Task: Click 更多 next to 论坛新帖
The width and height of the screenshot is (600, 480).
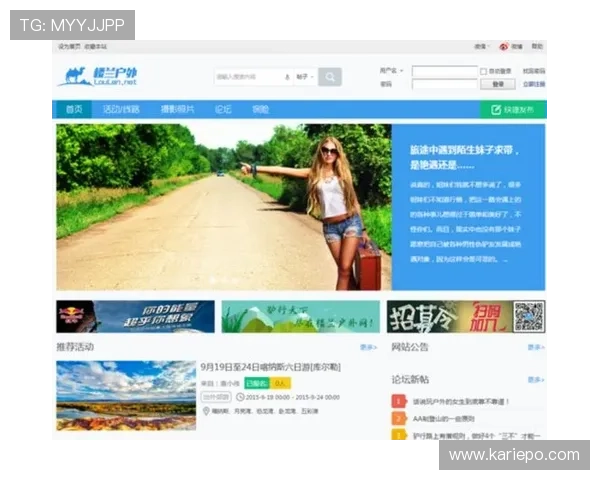Action: [x=536, y=380]
